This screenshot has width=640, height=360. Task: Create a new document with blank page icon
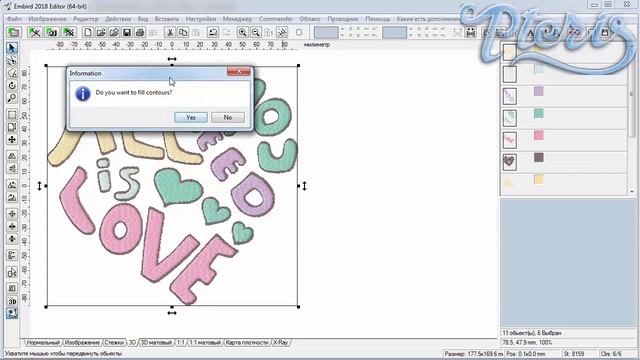pos(88,32)
